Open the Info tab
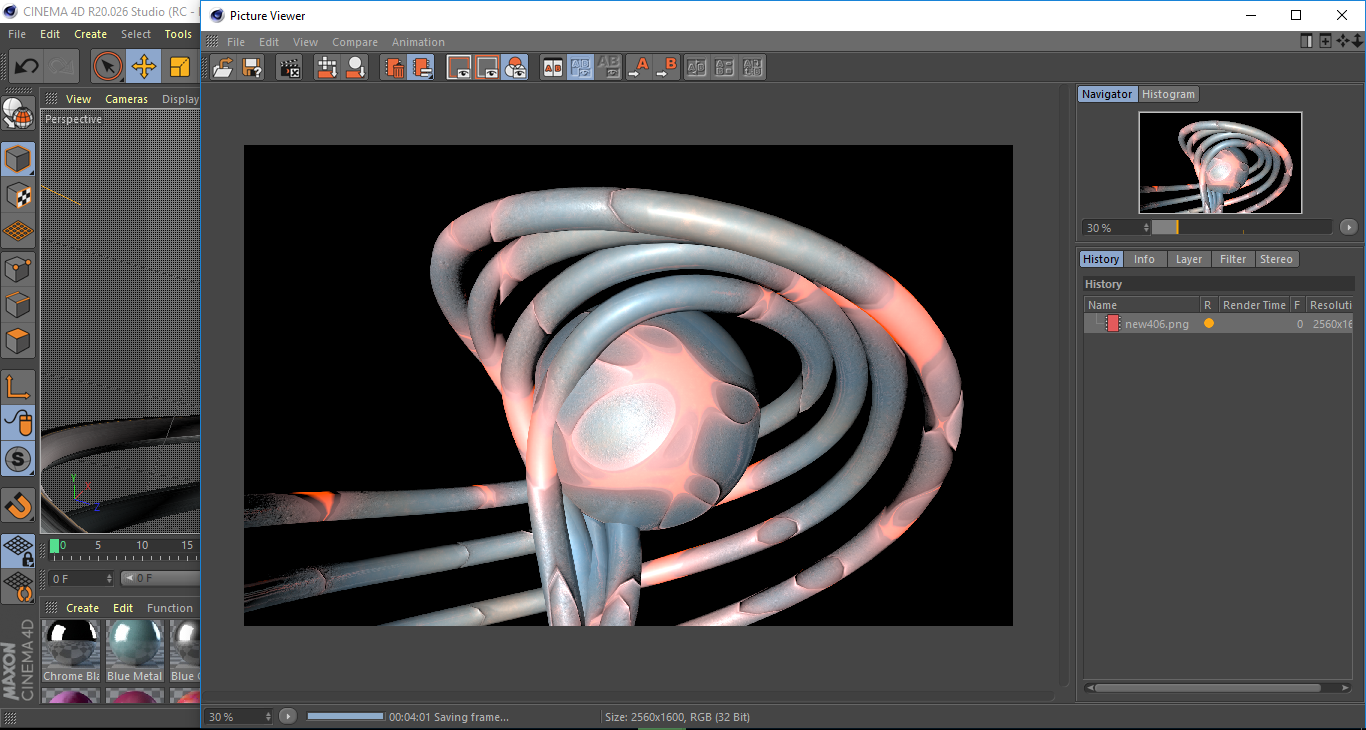Screen dimensions: 1366x730 1144,259
